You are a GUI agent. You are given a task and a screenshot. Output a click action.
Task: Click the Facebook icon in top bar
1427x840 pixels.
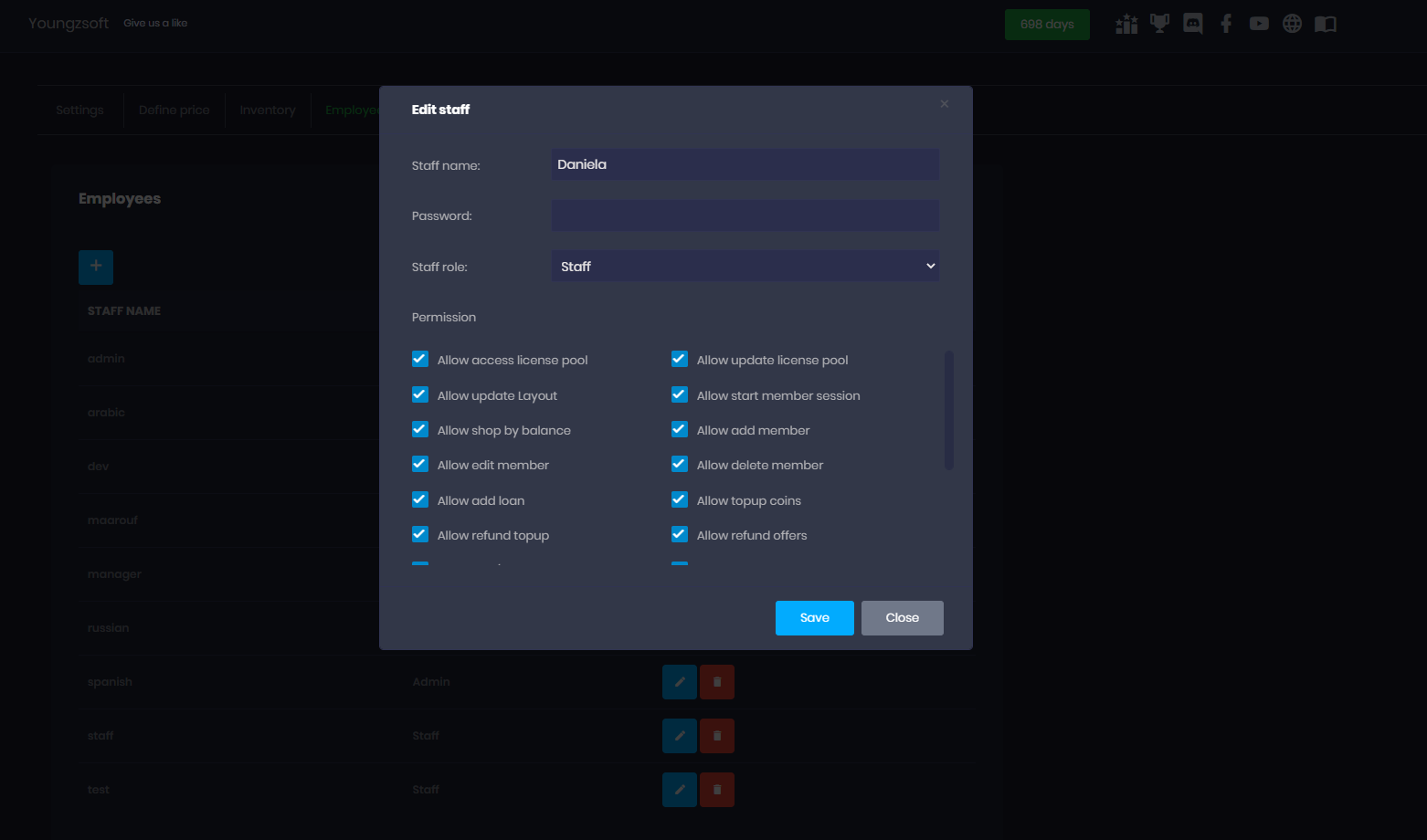pos(1226,24)
